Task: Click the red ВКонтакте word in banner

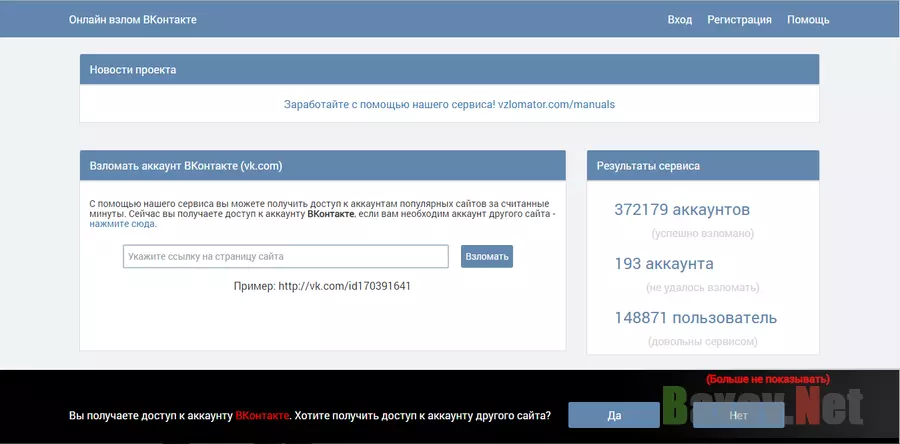Action: click(x=262, y=415)
